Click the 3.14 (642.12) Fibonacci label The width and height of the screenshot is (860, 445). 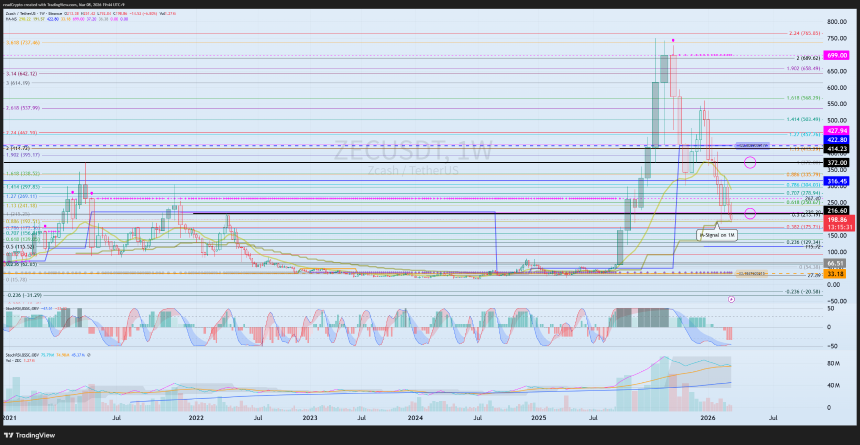(x=20, y=74)
